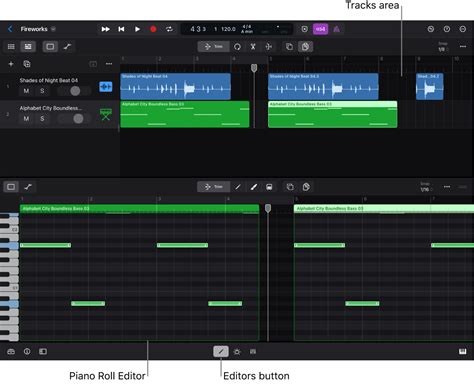Screen dimensions: 474x385
Task: Click the Piano Roll rectangle view button
Action: point(11,187)
